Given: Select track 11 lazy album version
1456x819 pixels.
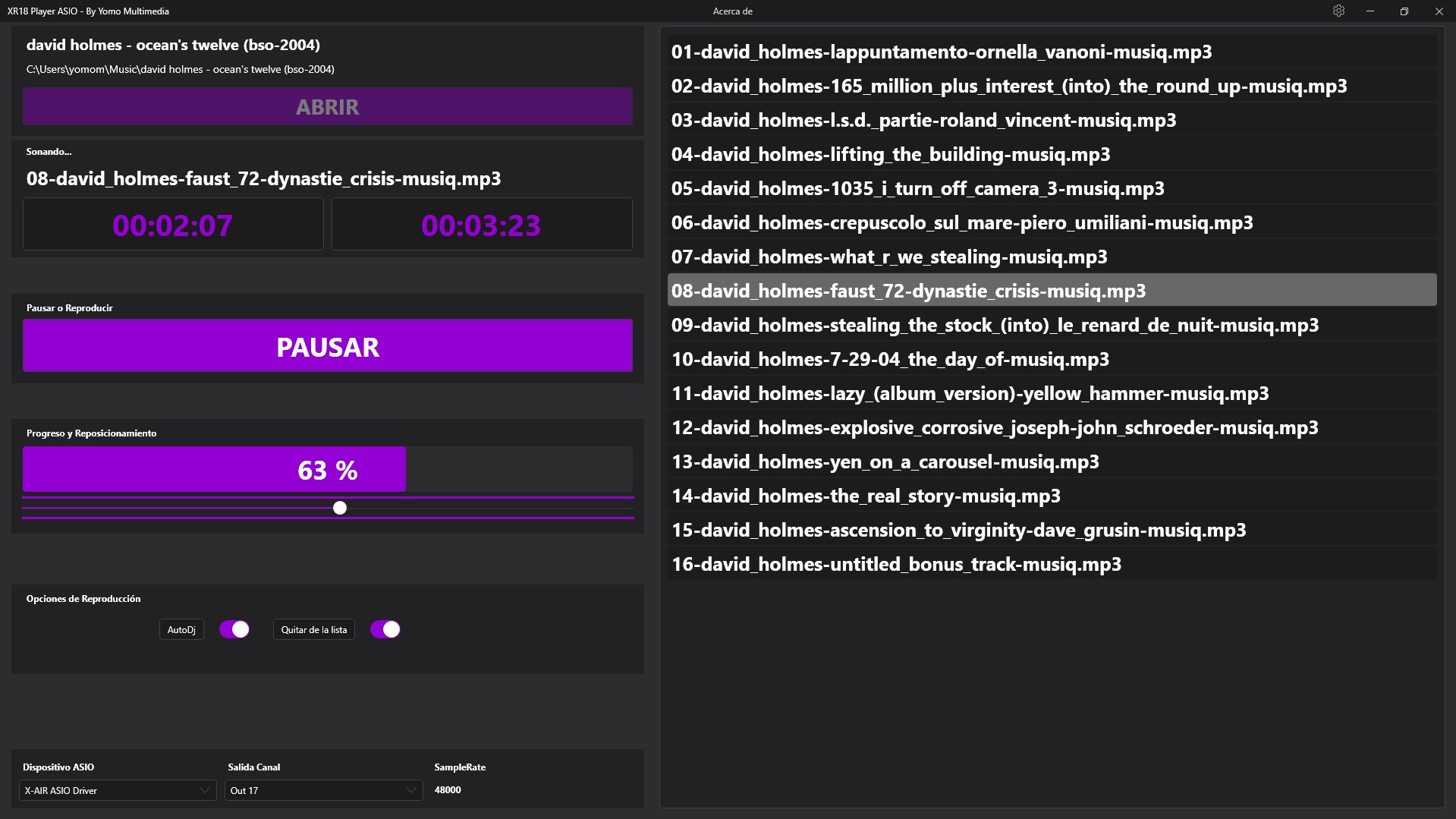Looking at the screenshot, I should [970, 393].
